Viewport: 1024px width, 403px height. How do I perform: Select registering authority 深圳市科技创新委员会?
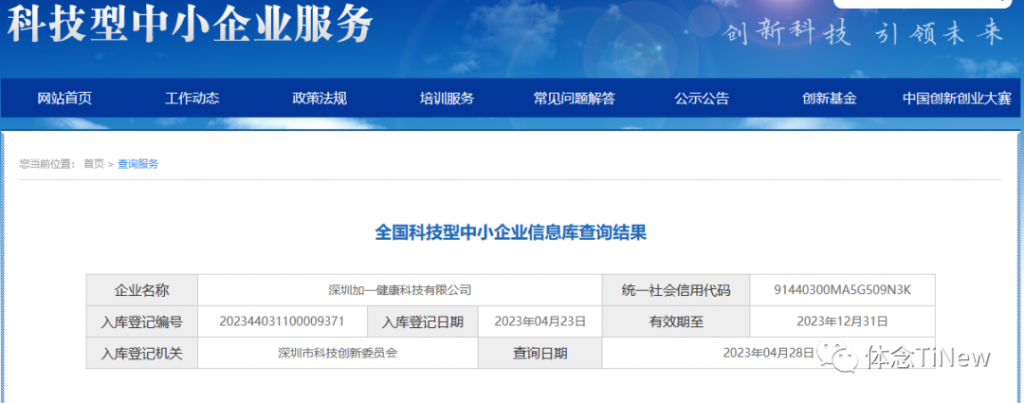pyautogui.click(x=338, y=353)
